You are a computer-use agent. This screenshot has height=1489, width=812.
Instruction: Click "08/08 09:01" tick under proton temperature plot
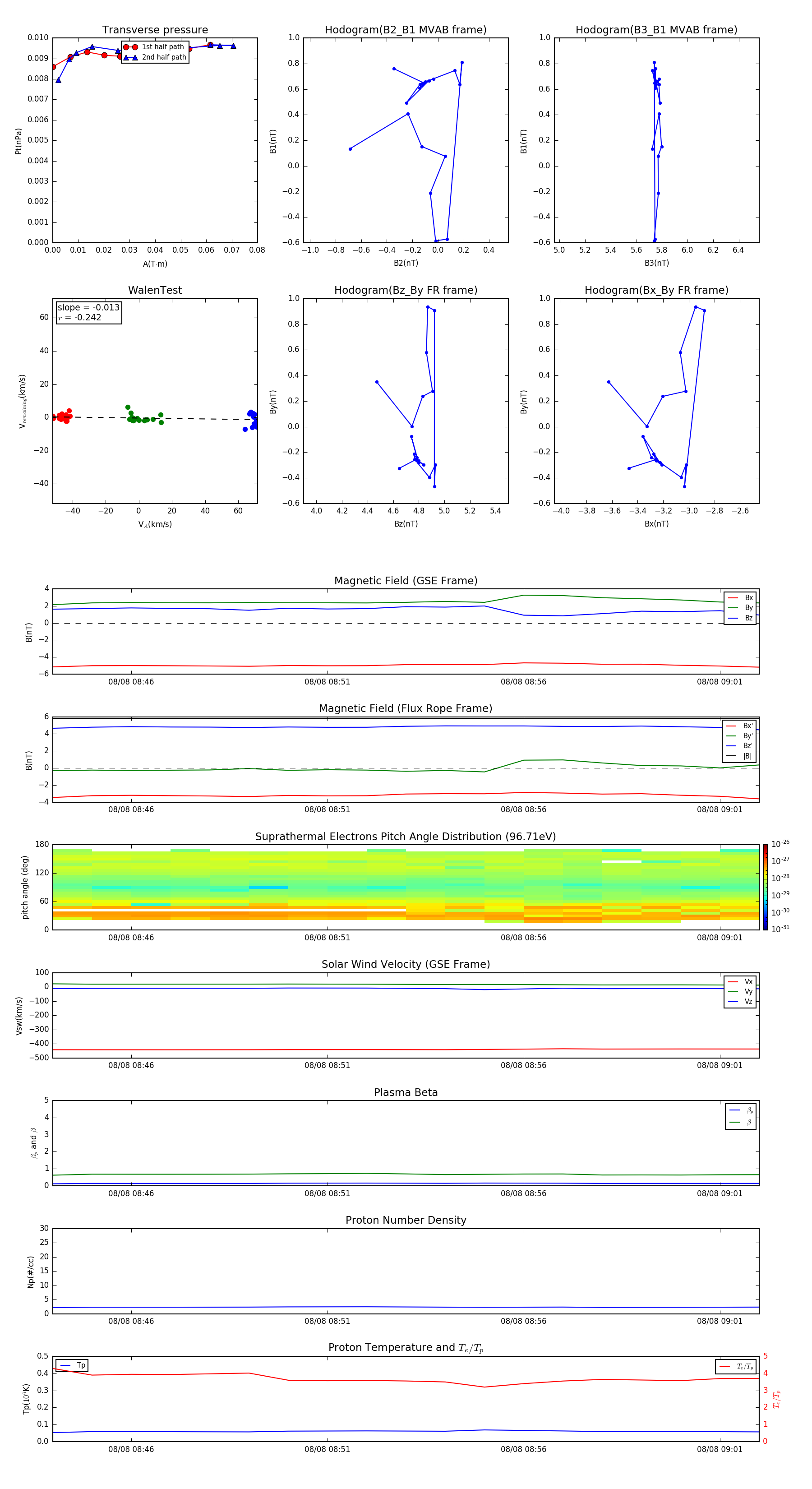click(x=720, y=1449)
